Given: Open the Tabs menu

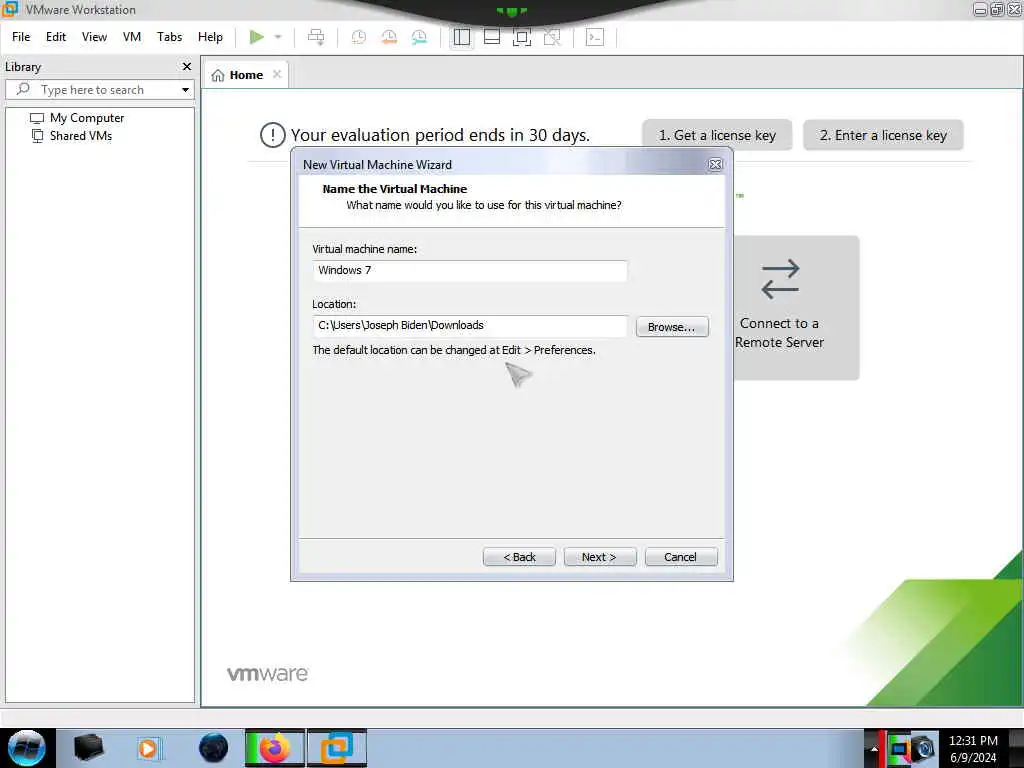Looking at the screenshot, I should 169,37.
